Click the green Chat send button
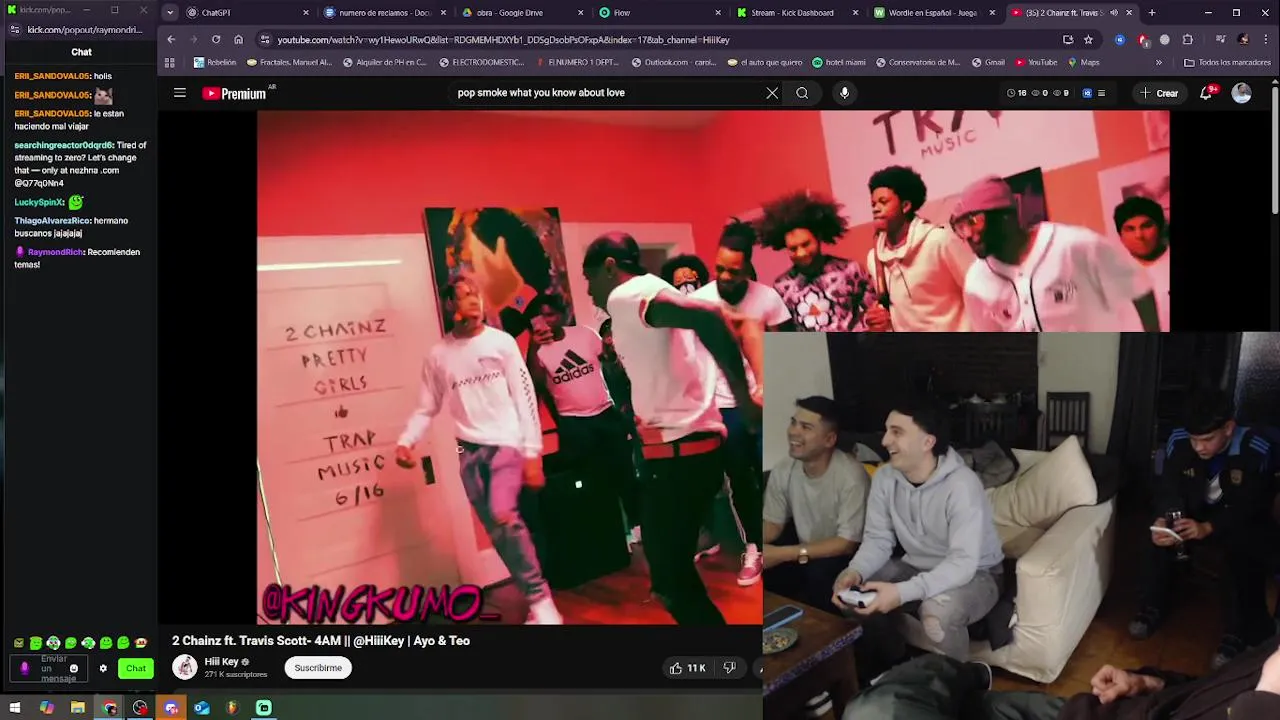This screenshot has width=1280, height=720. click(136, 668)
